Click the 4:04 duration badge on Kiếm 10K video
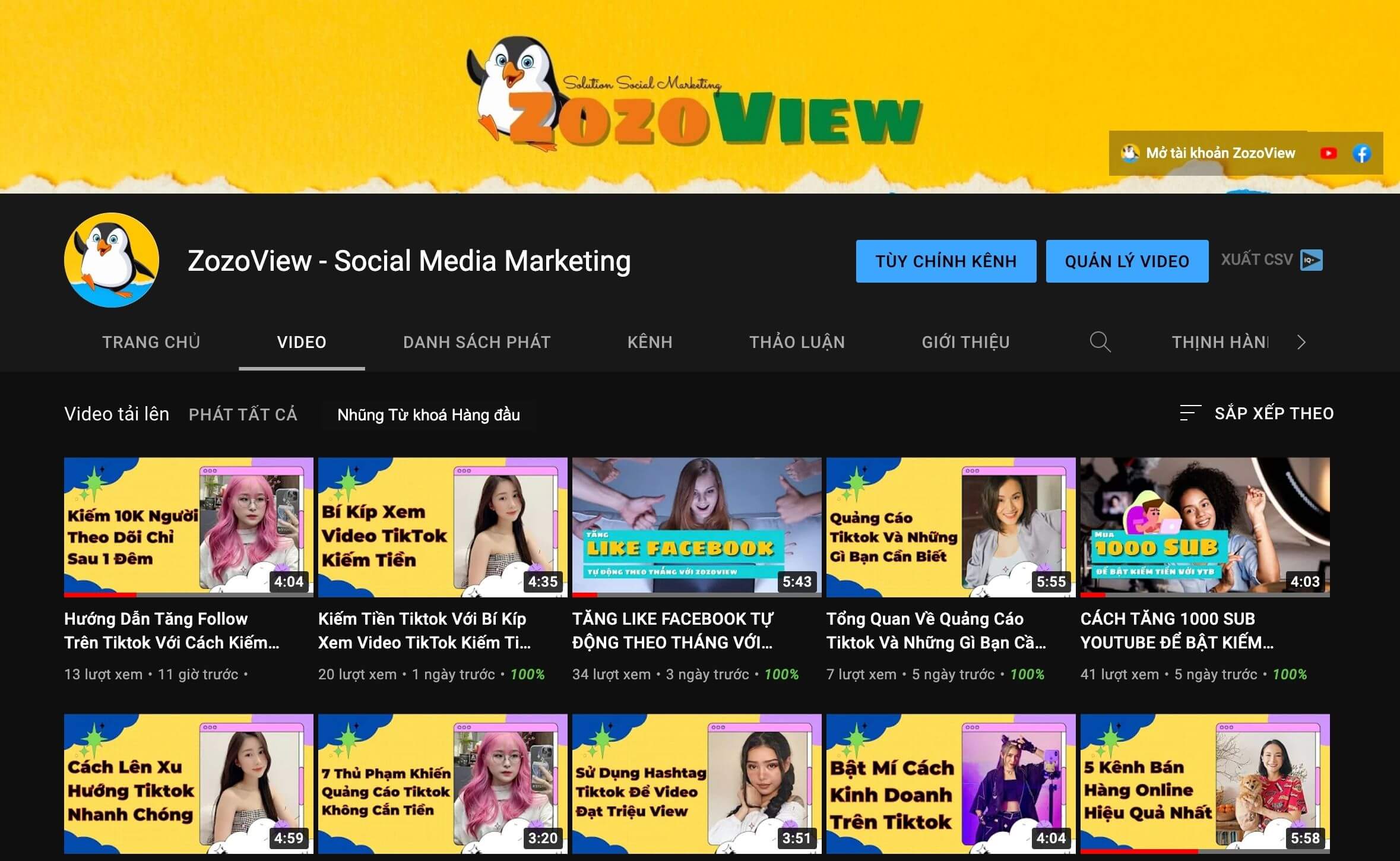Viewport: 1400px width, 861px height. (289, 581)
